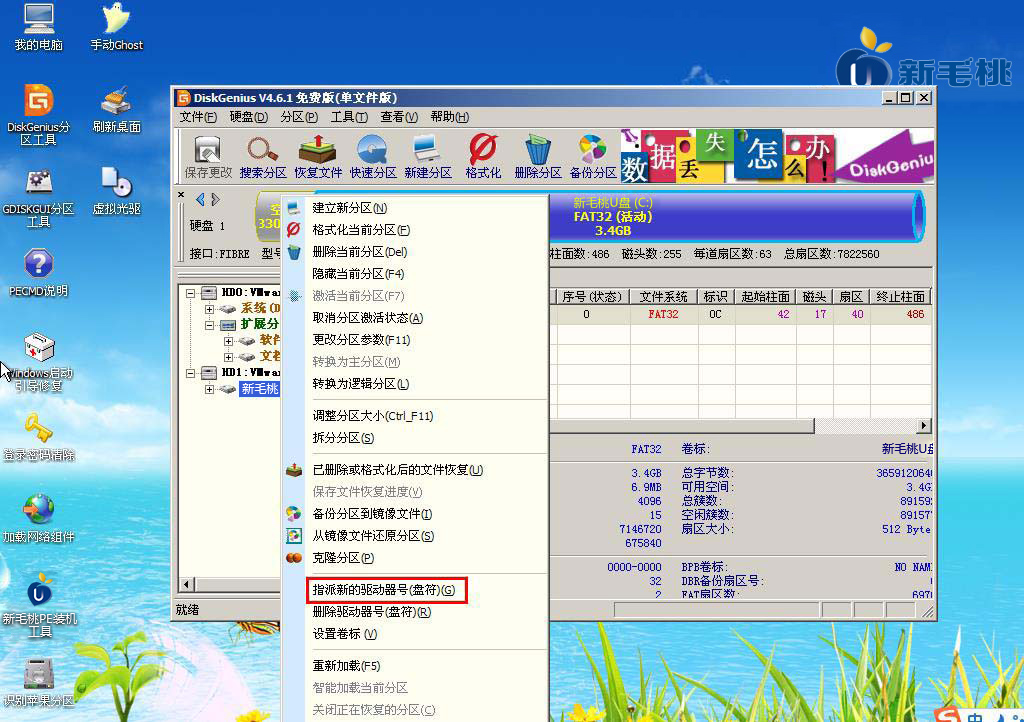Expand the 系统 partition tree node
This screenshot has height=722, width=1024.
click(x=209, y=309)
